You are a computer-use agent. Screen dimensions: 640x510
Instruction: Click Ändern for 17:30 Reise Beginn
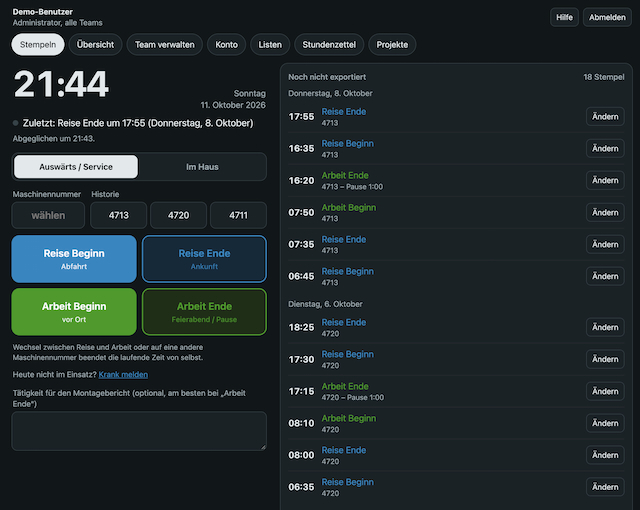click(605, 359)
